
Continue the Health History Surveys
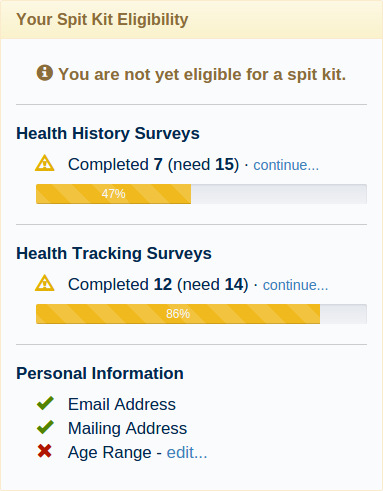pyautogui.click(x=286, y=165)
